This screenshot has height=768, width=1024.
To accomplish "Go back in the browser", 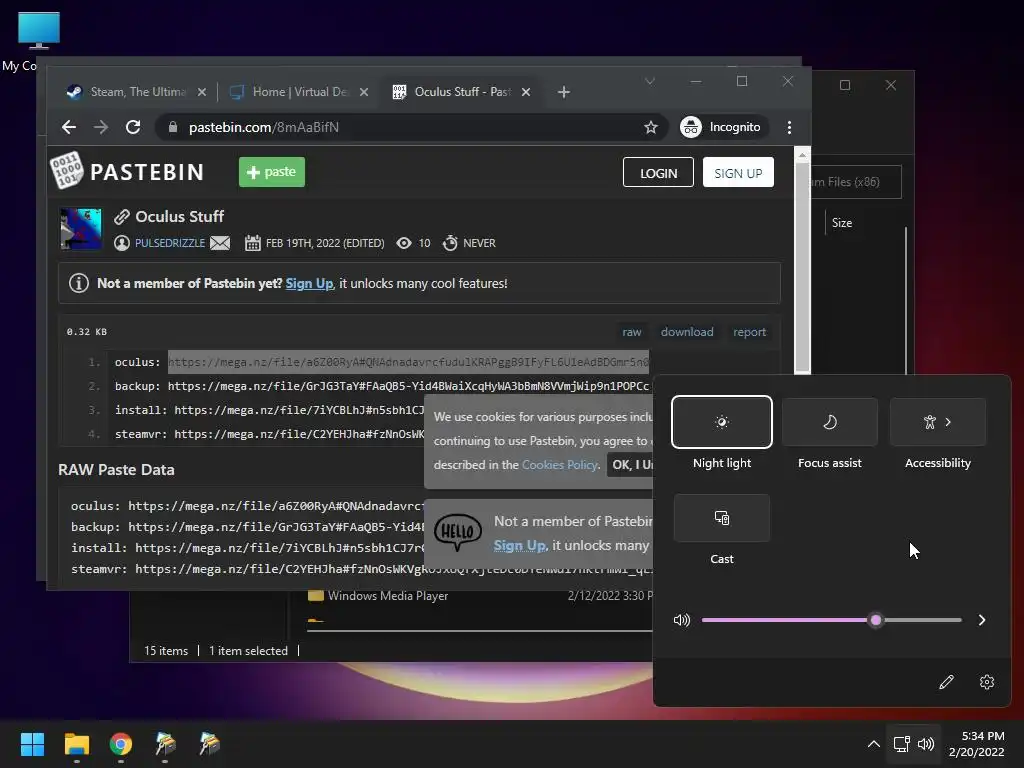I will [69, 127].
